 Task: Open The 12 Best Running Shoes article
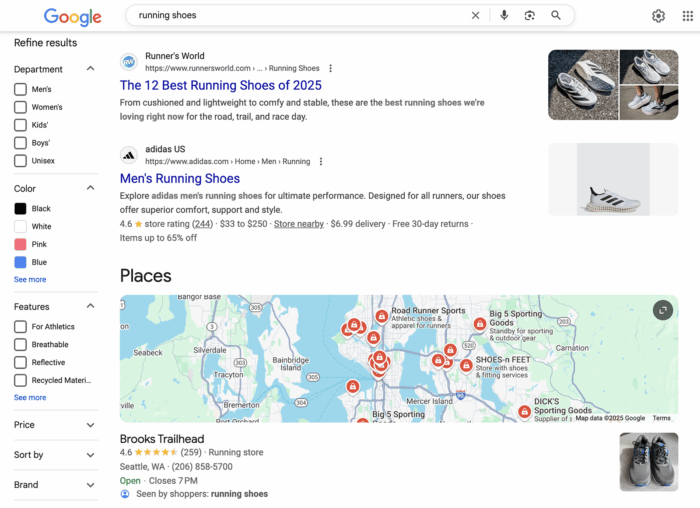[x=220, y=86]
